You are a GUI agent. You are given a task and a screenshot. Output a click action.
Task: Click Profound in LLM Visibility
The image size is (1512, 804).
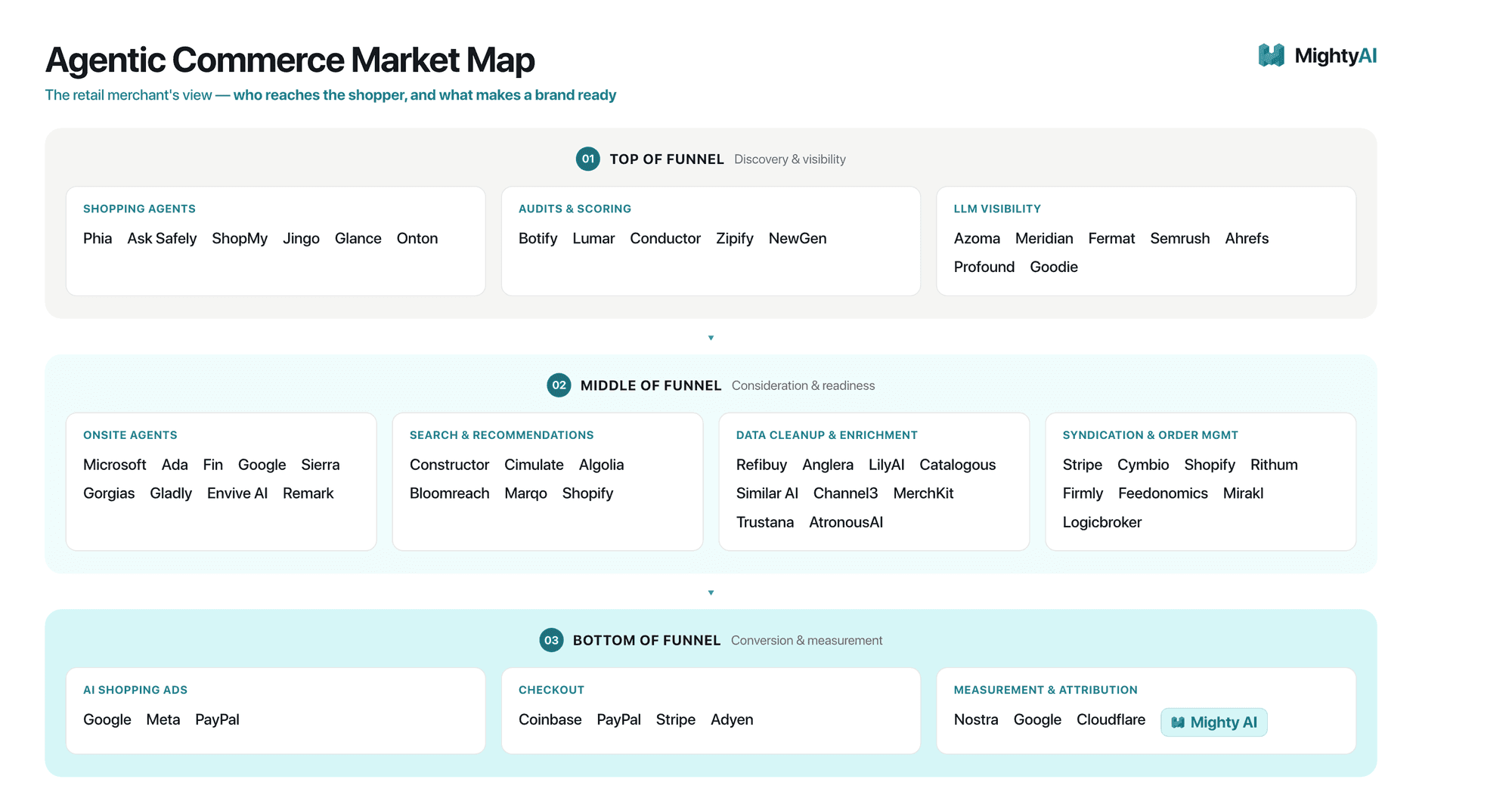click(984, 267)
